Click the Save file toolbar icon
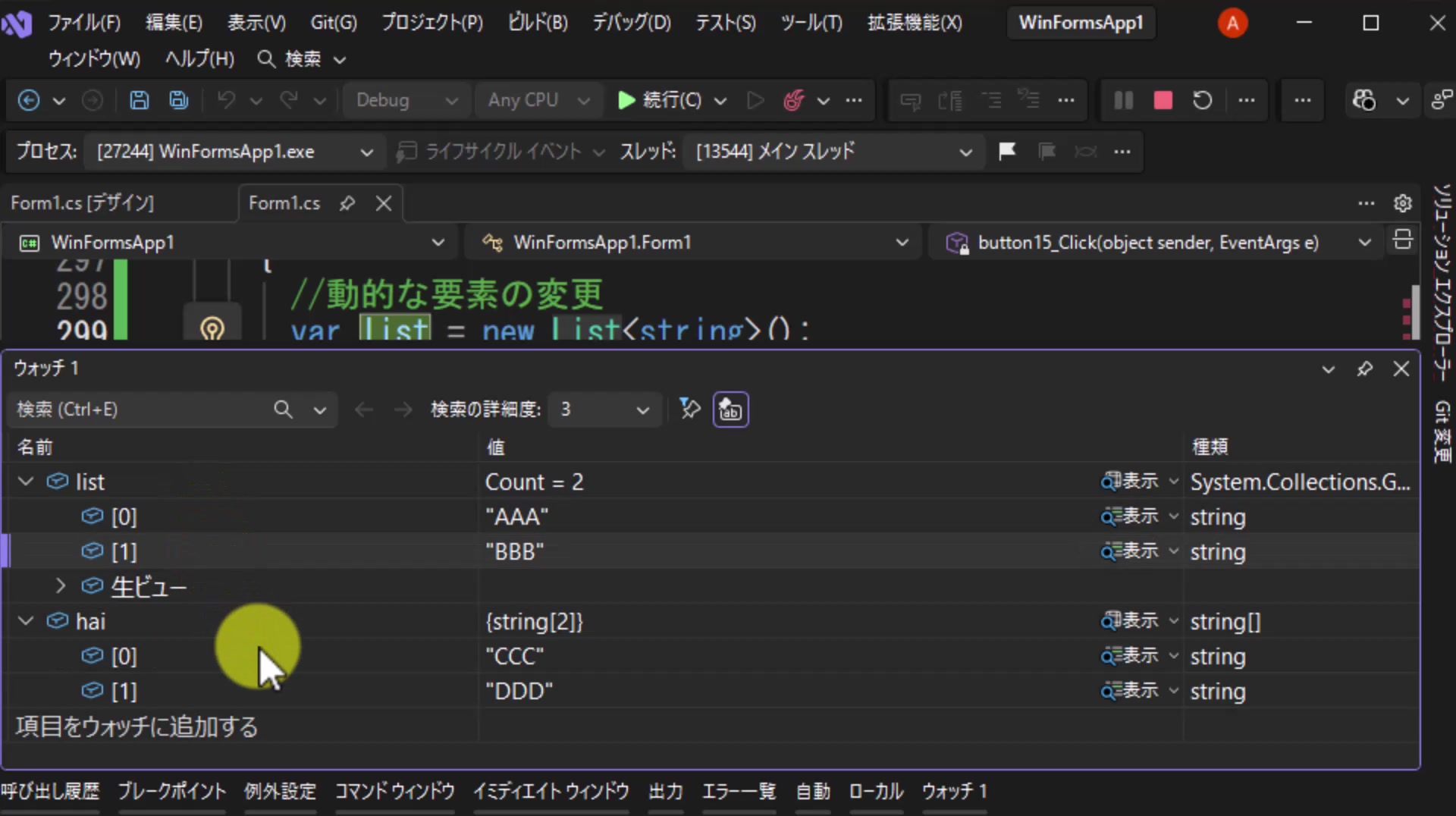This screenshot has height=816, width=1456. pyautogui.click(x=140, y=100)
